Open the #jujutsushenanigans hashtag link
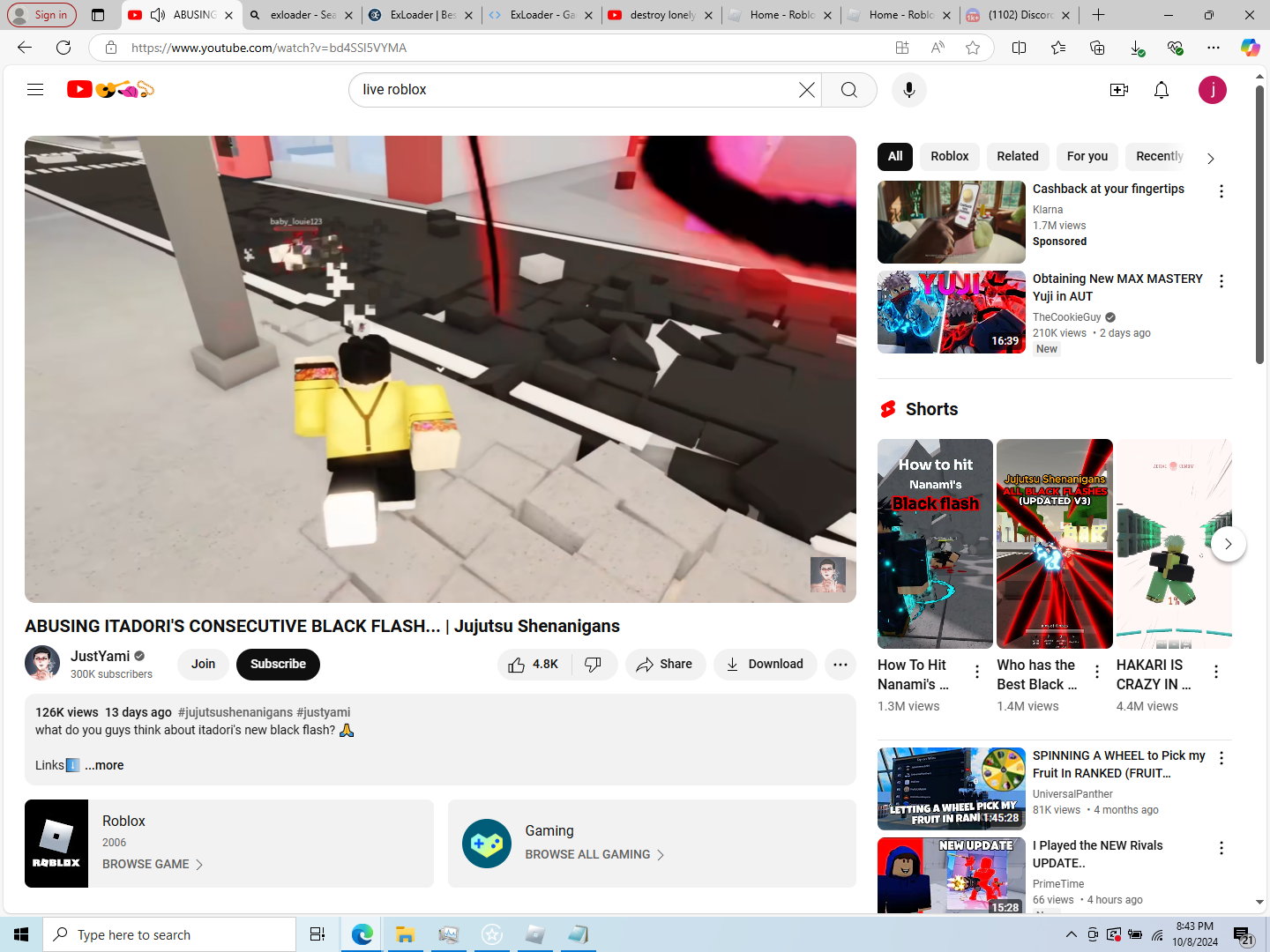 (235, 712)
